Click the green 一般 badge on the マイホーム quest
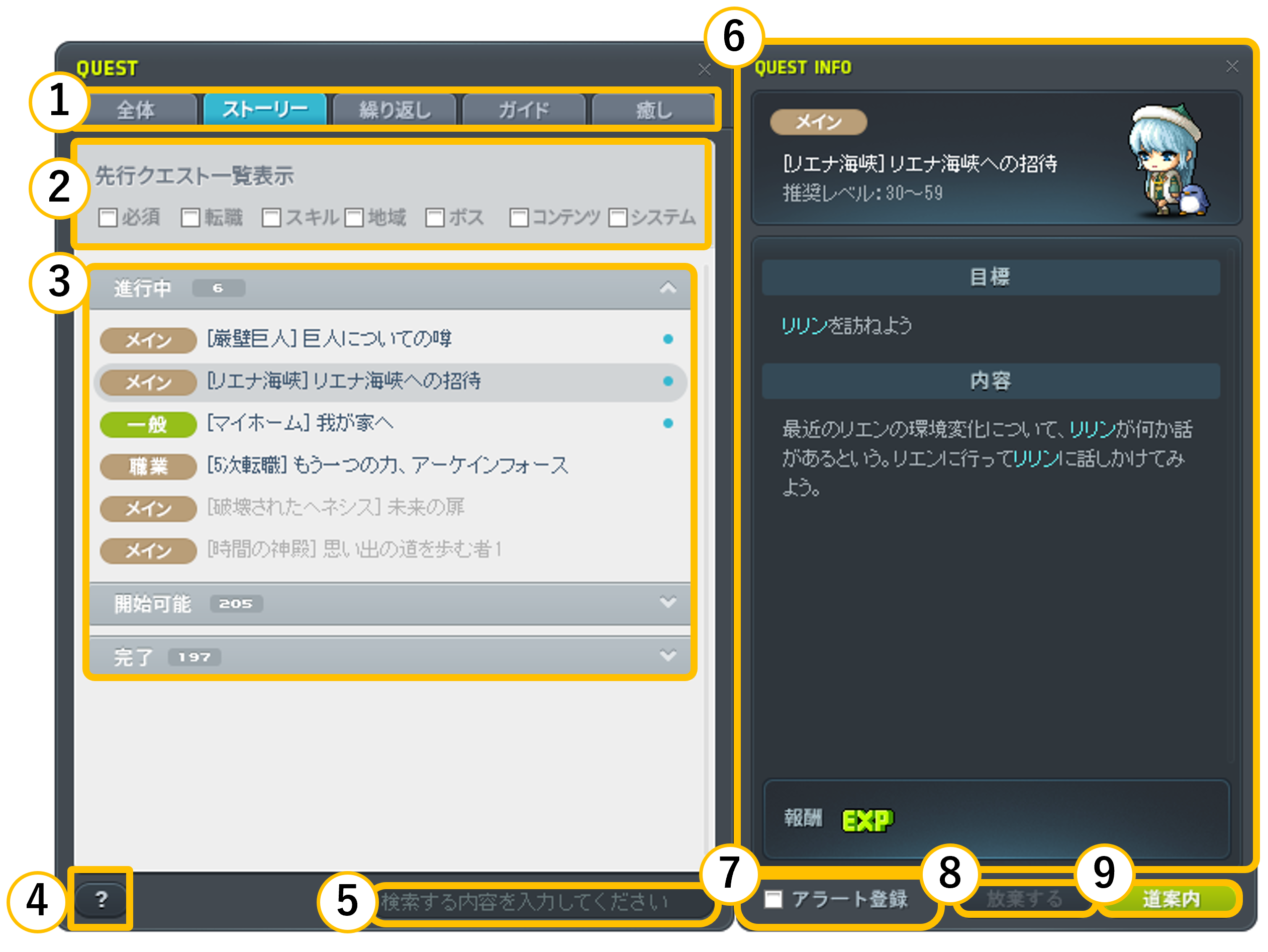 click(x=148, y=424)
